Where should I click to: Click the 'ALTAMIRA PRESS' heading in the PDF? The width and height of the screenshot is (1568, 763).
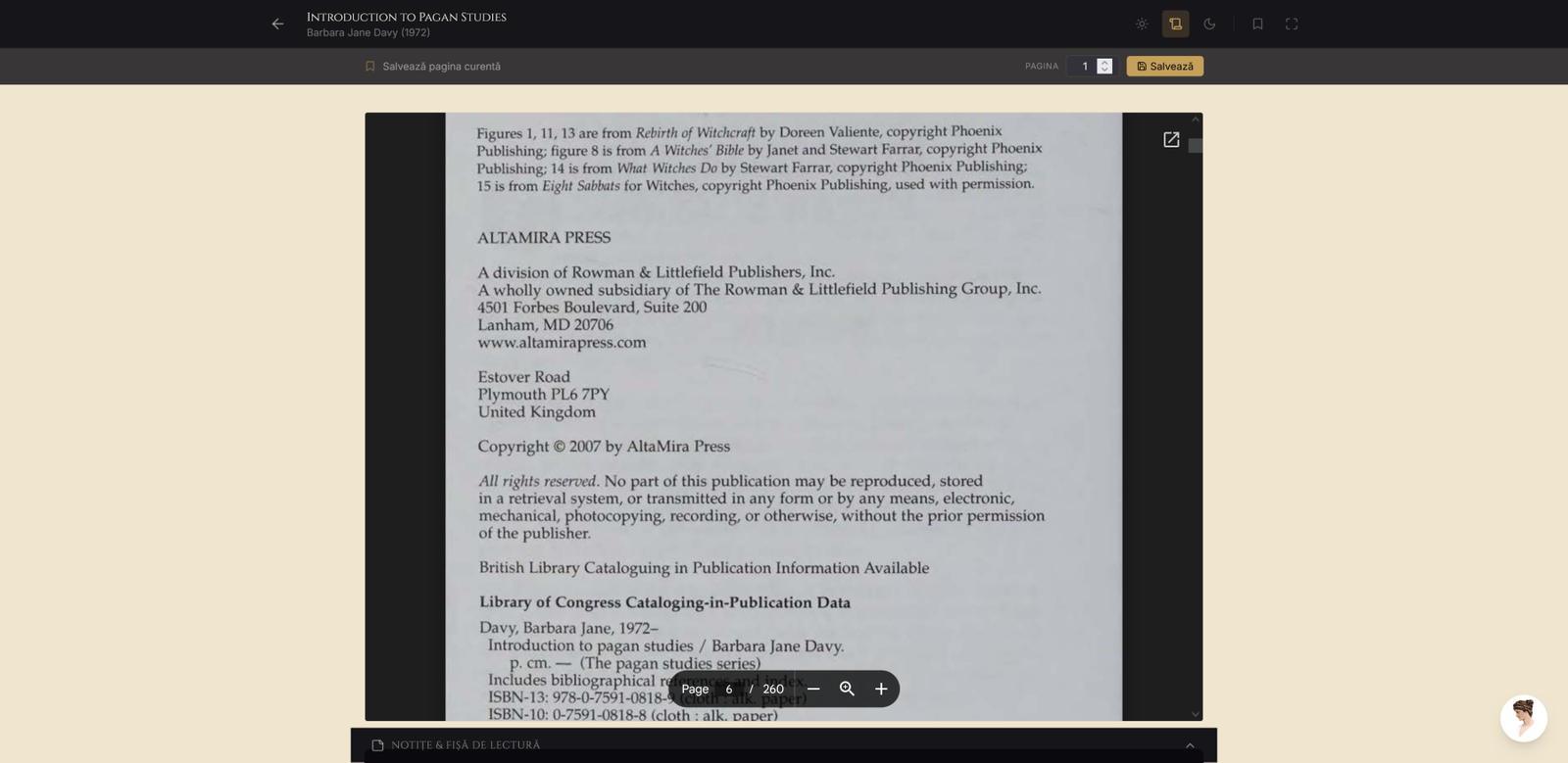point(544,238)
